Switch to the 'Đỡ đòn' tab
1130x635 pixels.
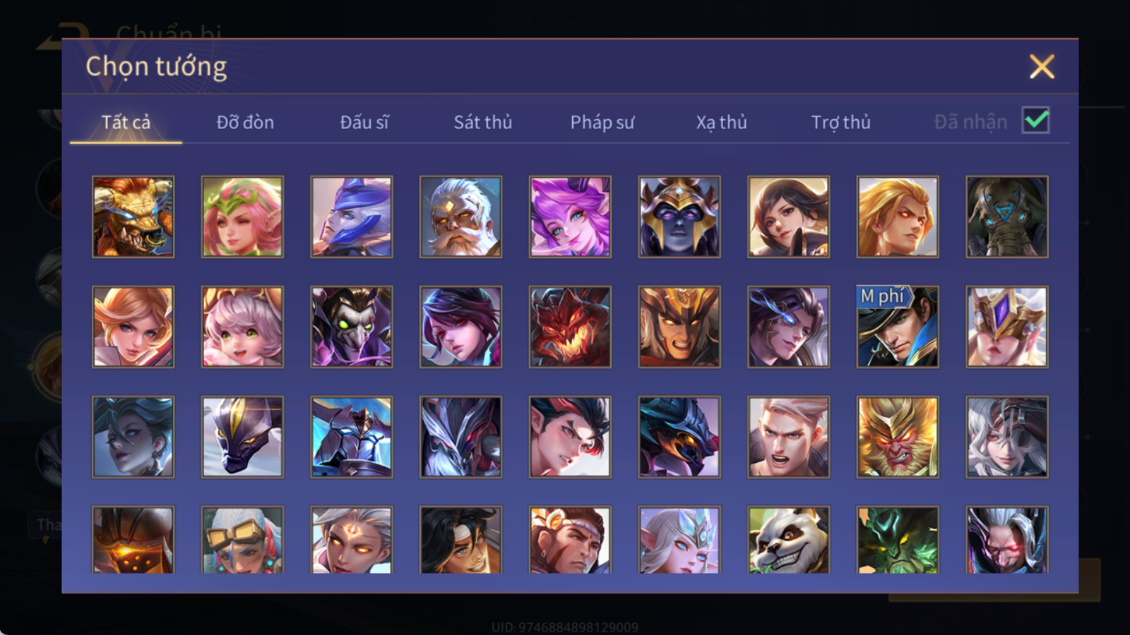245,122
